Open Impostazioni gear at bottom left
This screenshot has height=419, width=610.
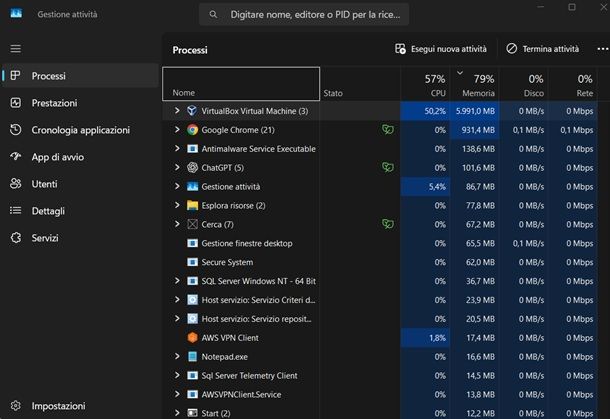[x=15, y=406]
